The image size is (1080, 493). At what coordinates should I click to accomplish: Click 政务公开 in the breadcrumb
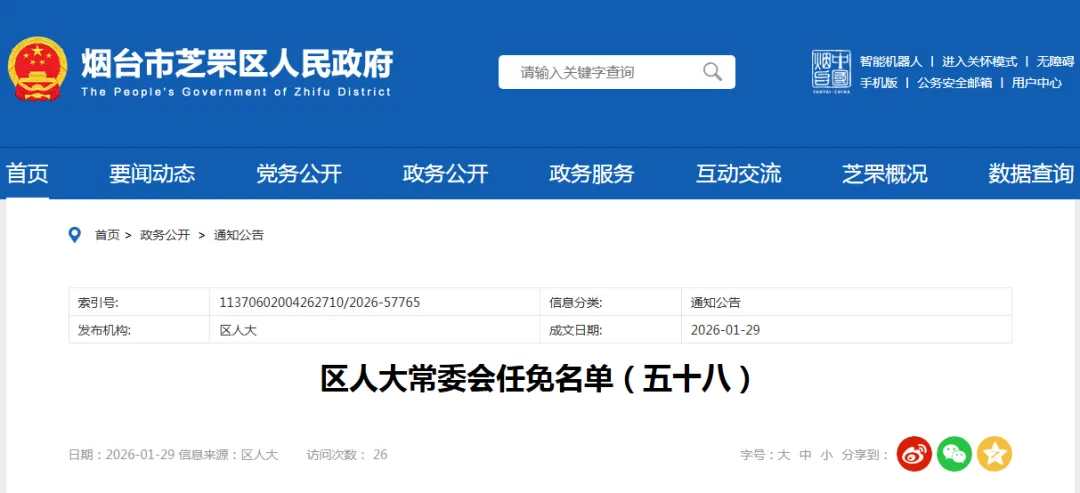pyautogui.click(x=165, y=235)
